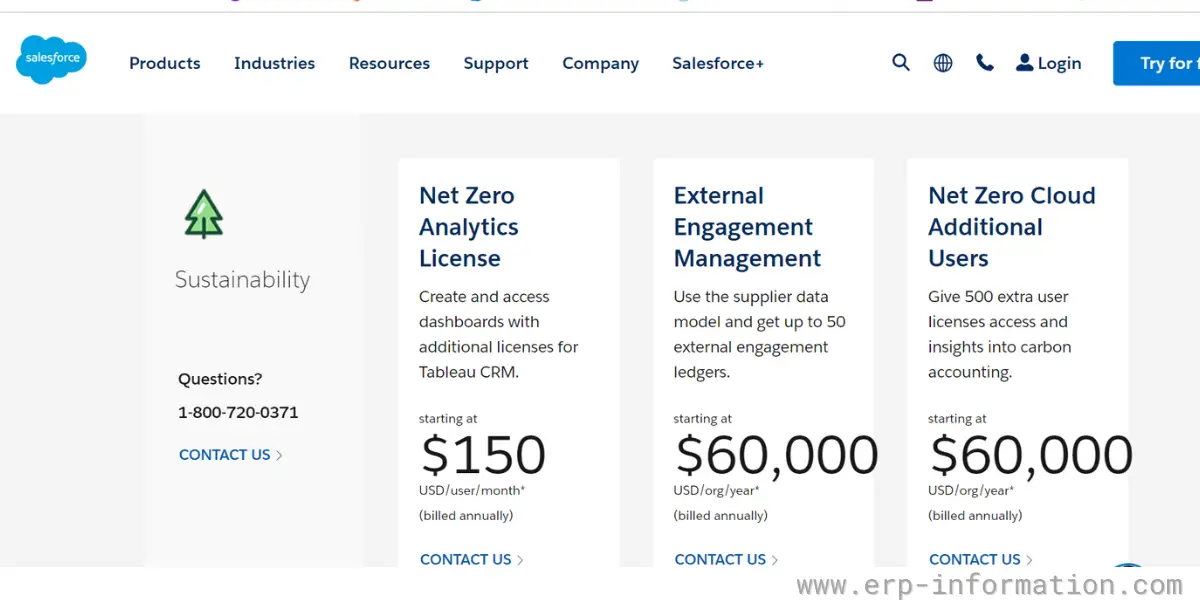Click the Login text link

coord(1059,63)
